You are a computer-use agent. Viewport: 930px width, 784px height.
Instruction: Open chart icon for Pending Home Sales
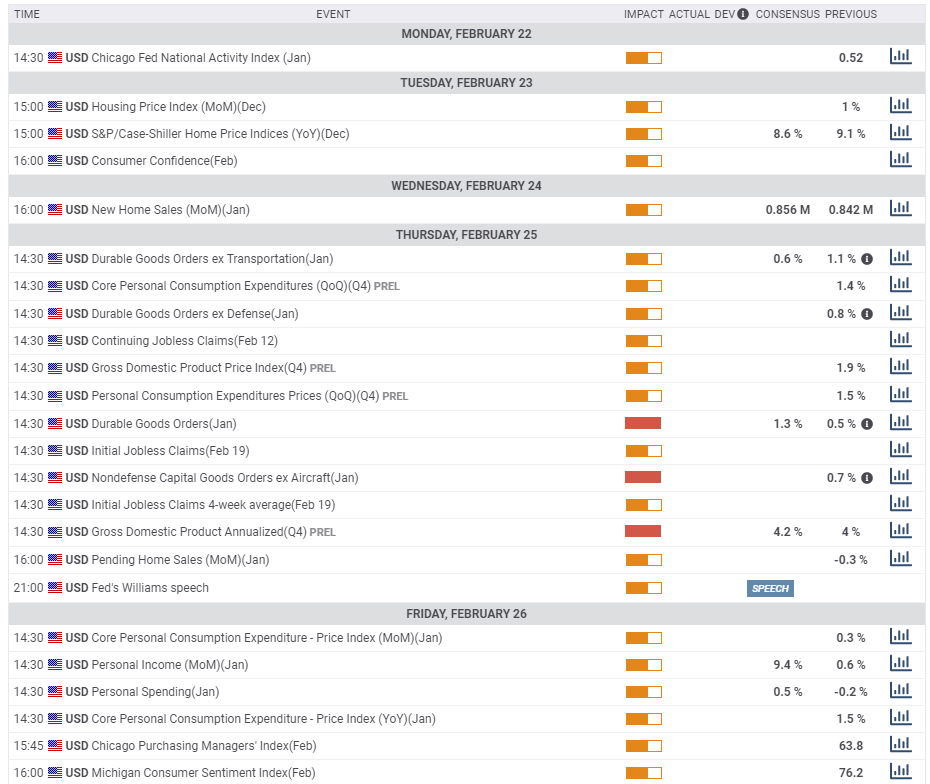click(900, 559)
